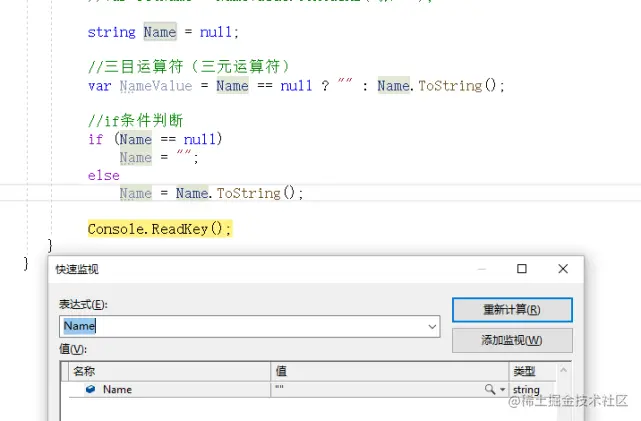Click the 'var' keyword in the code

click(99, 86)
